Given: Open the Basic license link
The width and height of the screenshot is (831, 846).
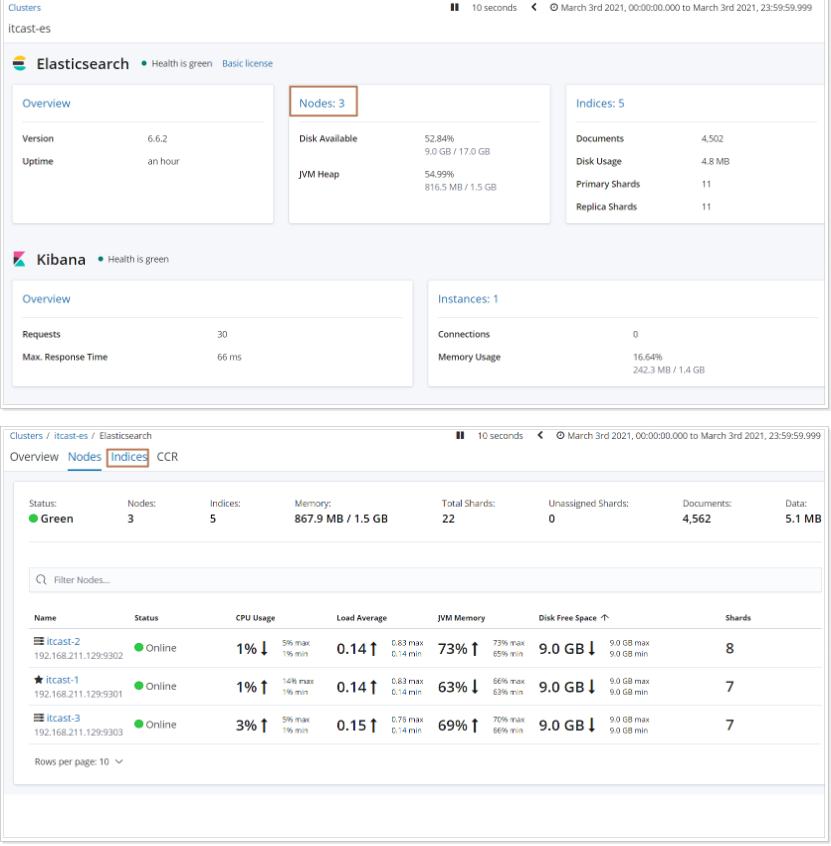Looking at the screenshot, I should click(x=247, y=63).
